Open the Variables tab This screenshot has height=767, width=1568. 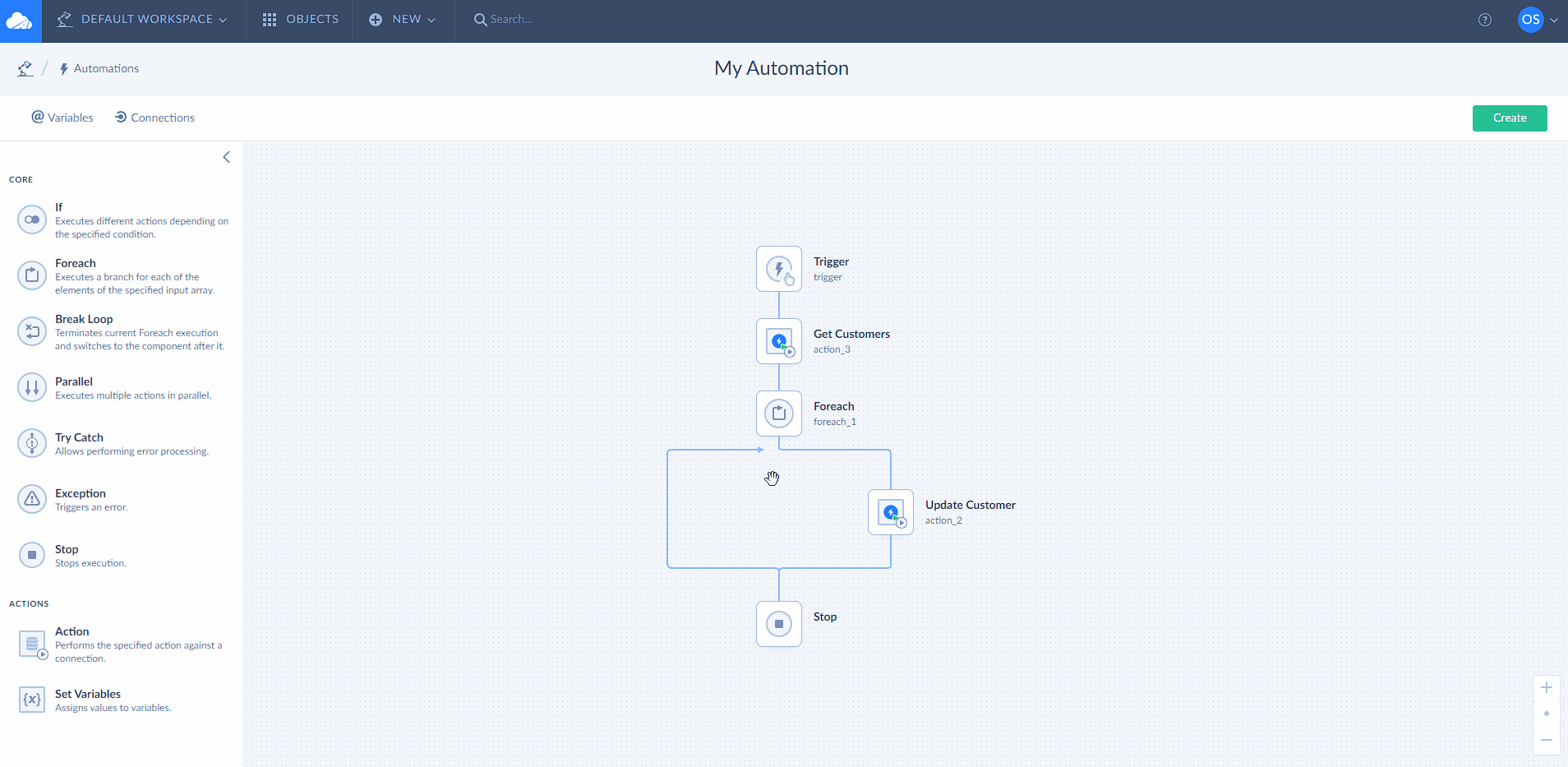point(62,118)
